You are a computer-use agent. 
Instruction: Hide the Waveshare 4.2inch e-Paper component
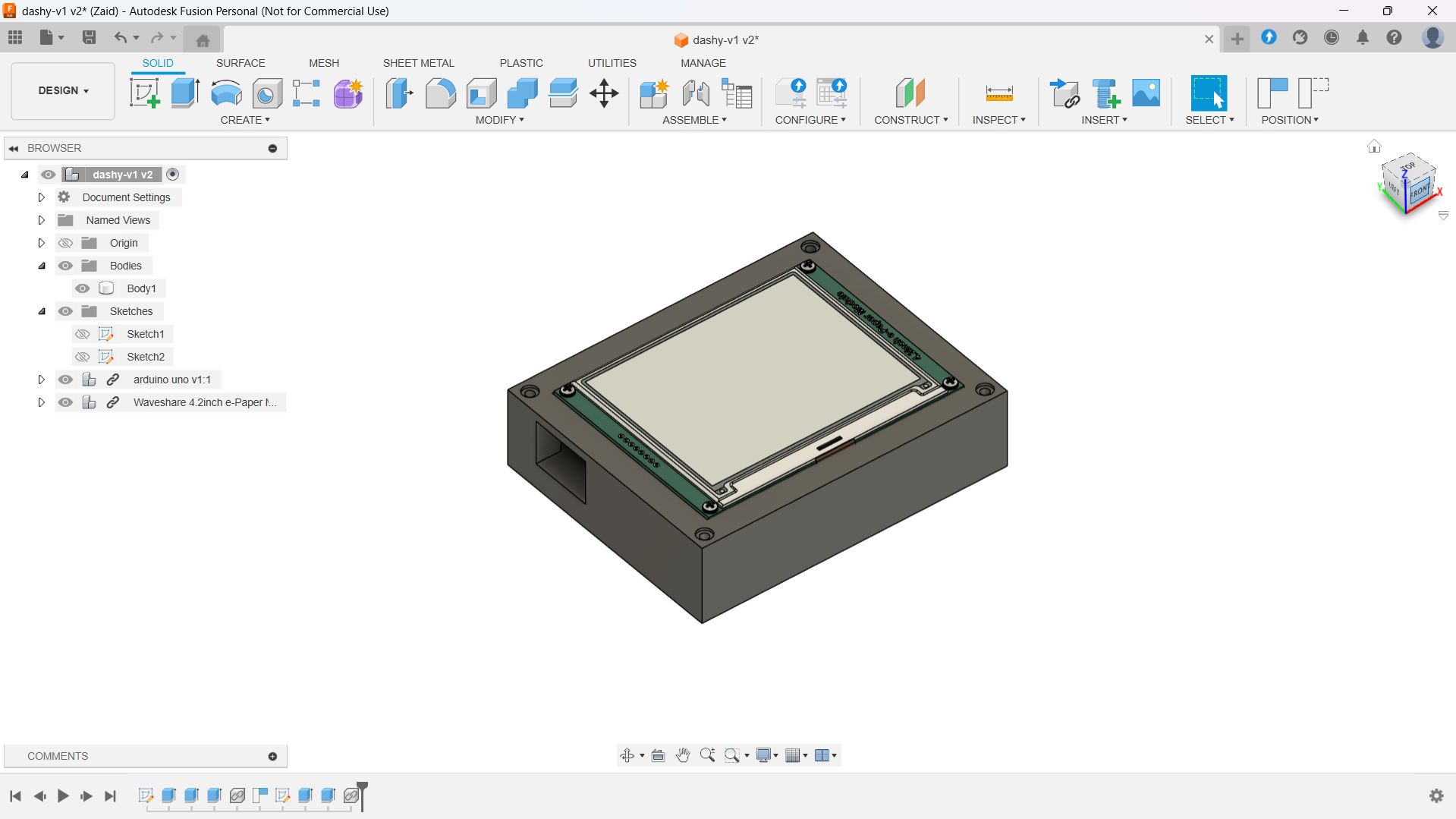pyautogui.click(x=65, y=402)
